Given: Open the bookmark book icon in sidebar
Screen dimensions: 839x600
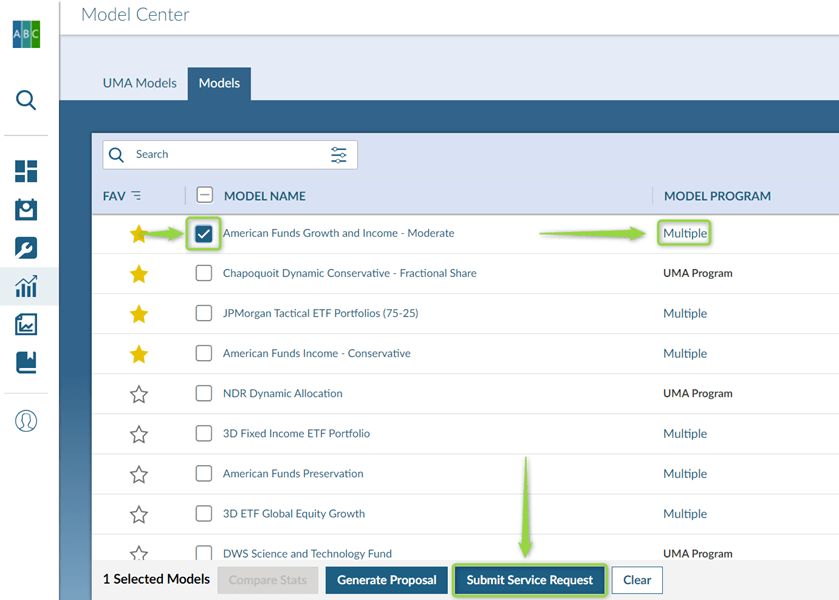Looking at the screenshot, I should [26, 363].
